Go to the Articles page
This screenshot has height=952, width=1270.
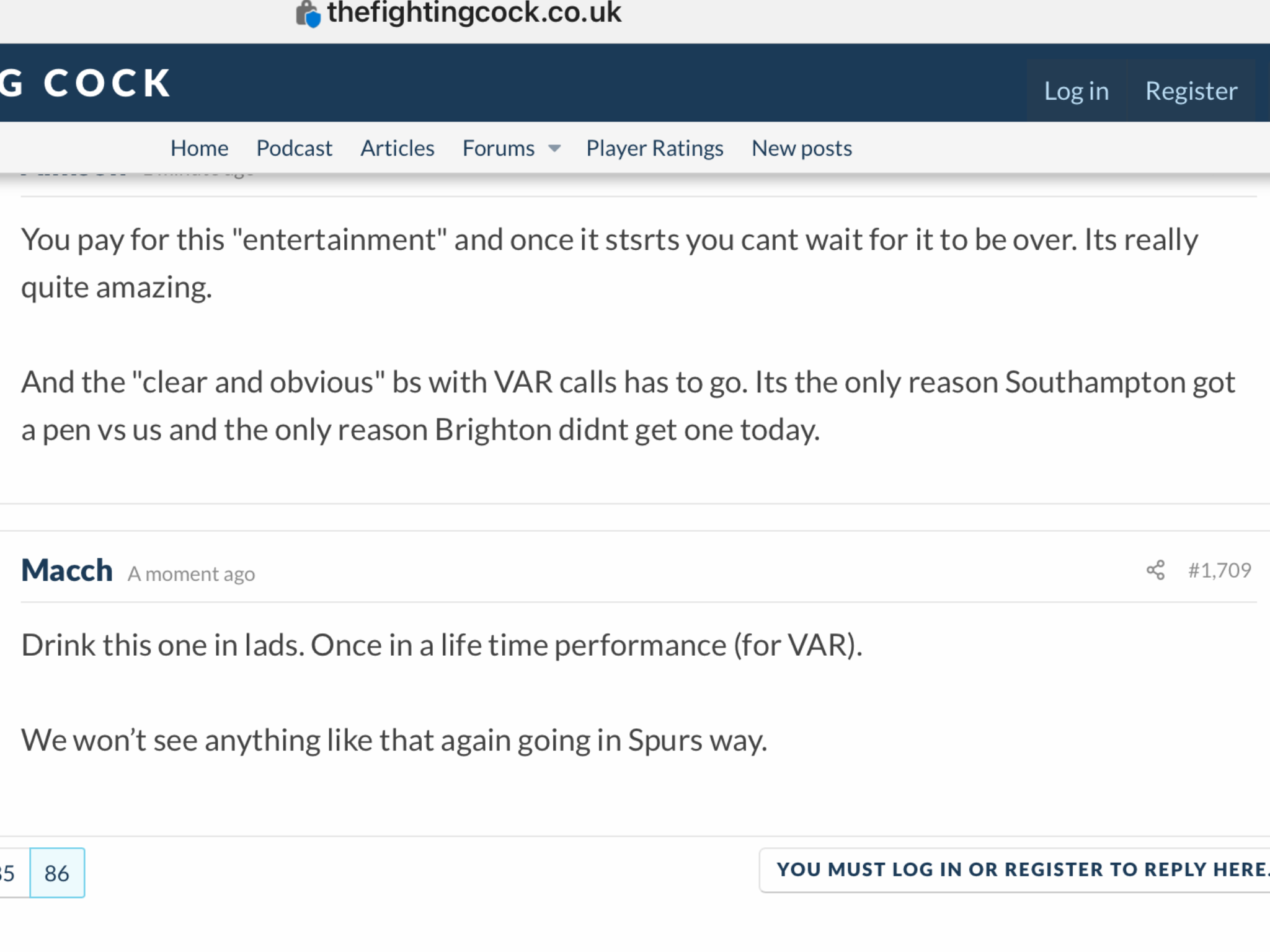pos(397,148)
